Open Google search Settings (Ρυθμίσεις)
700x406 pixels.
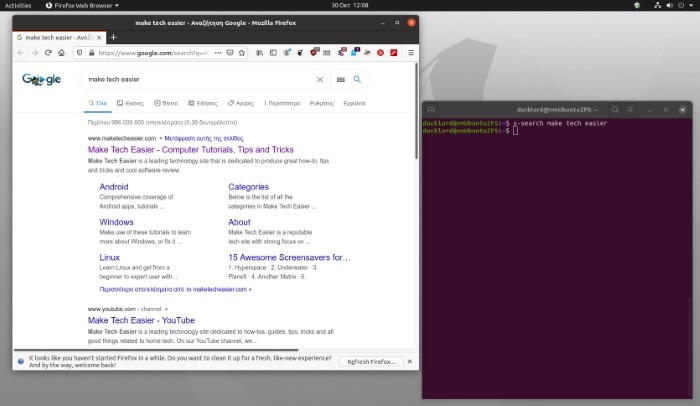pos(321,103)
